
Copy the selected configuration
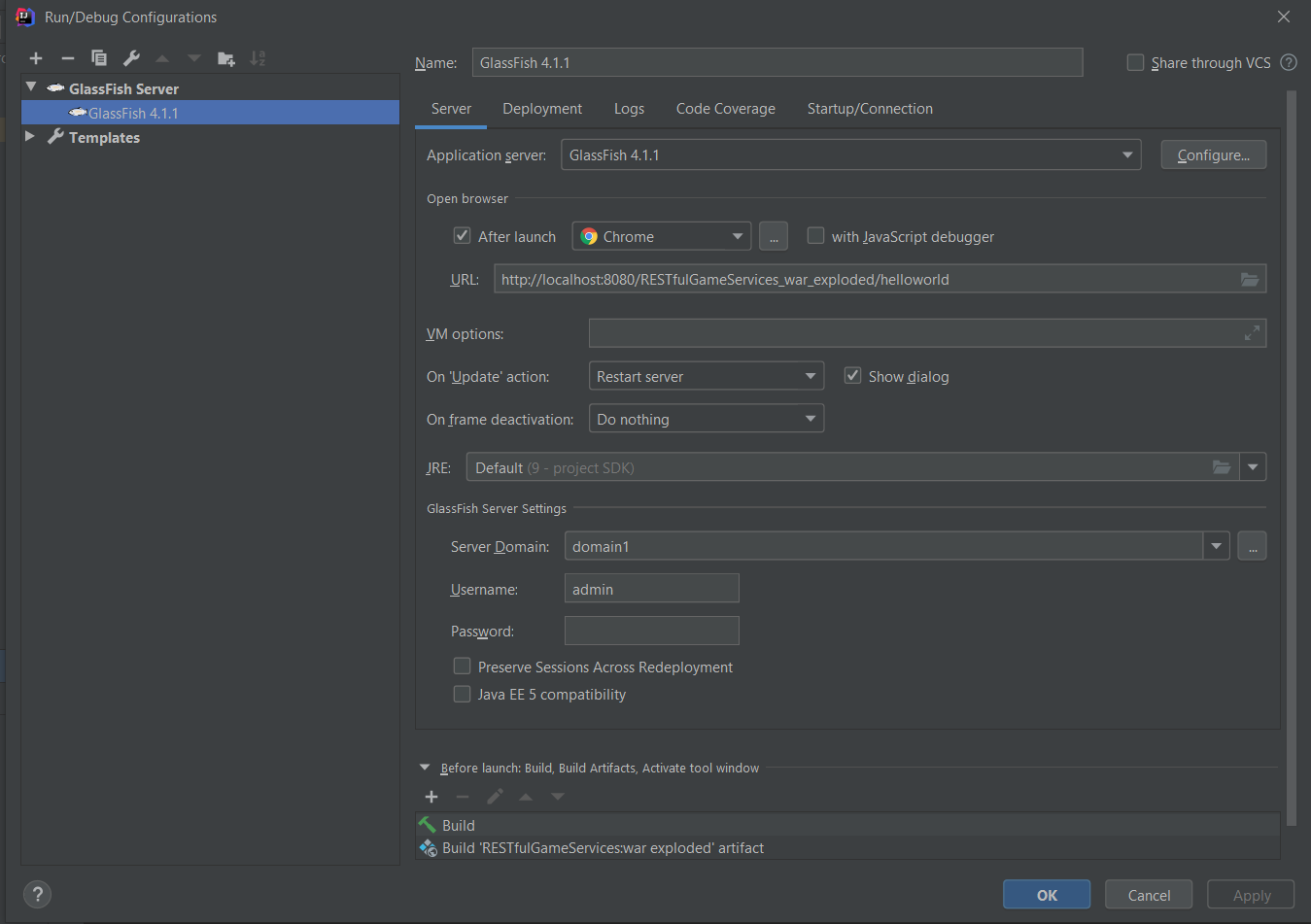(99, 58)
